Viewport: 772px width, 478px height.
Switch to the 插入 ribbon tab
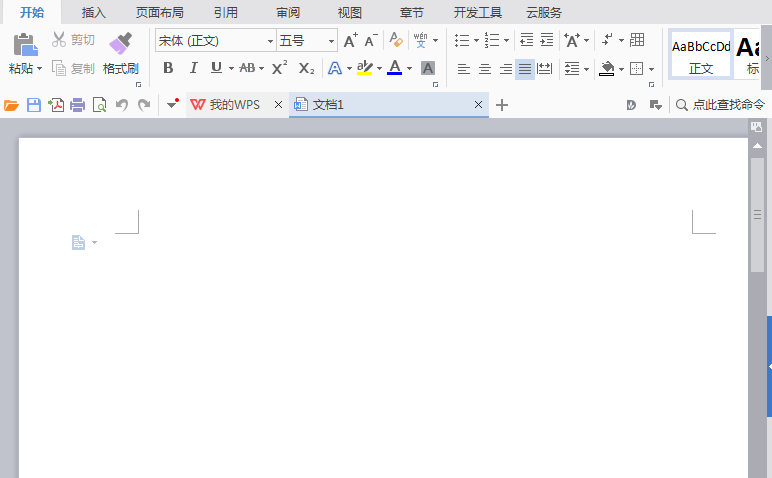tap(94, 12)
